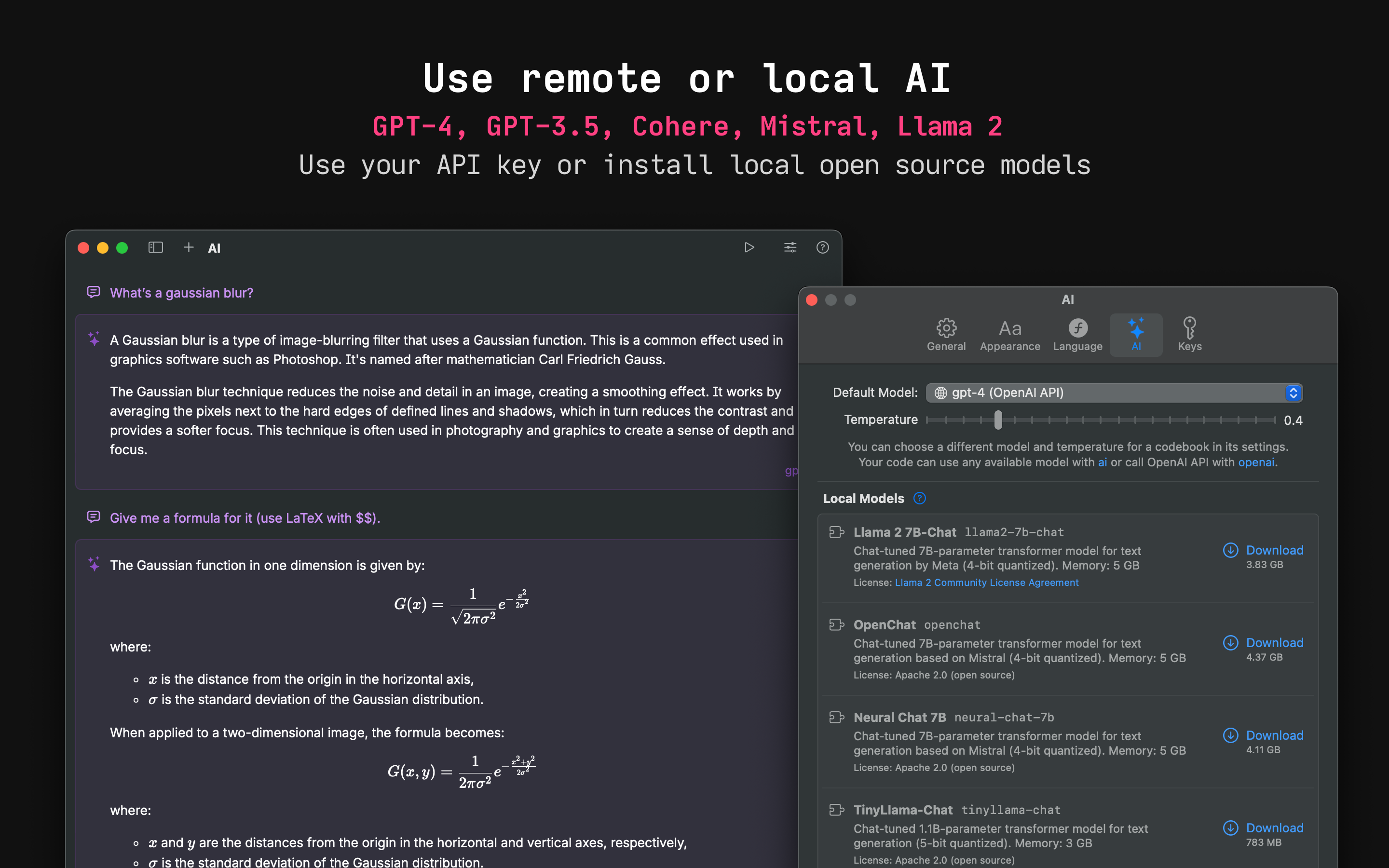This screenshot has width=1389, height=868.
Task: Toggle the sidebar in the AI codebook window
Action: (156, 247)
